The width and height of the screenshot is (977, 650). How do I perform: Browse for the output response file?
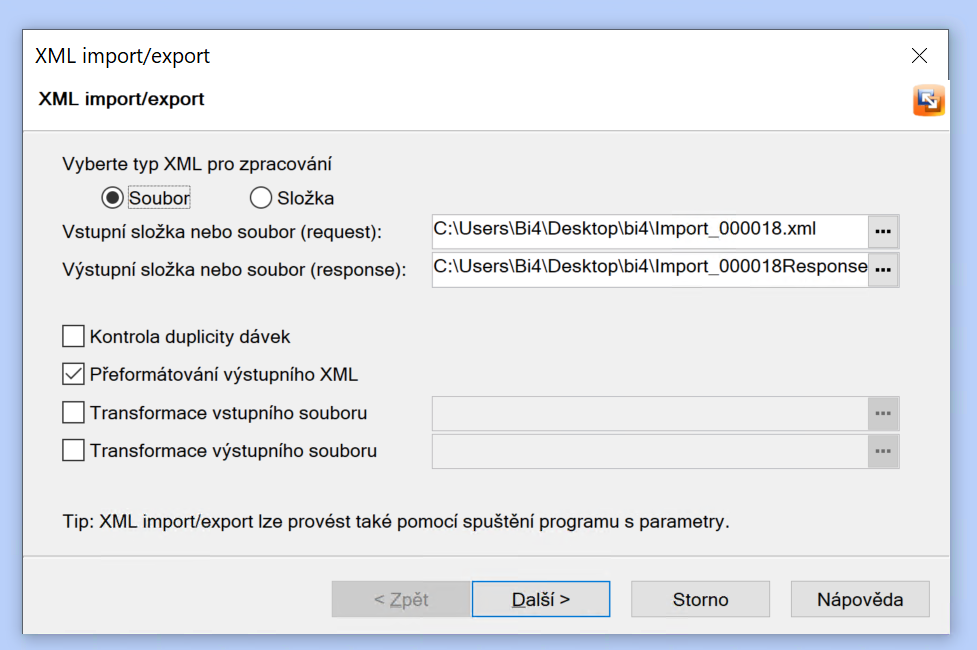point(882,269)
